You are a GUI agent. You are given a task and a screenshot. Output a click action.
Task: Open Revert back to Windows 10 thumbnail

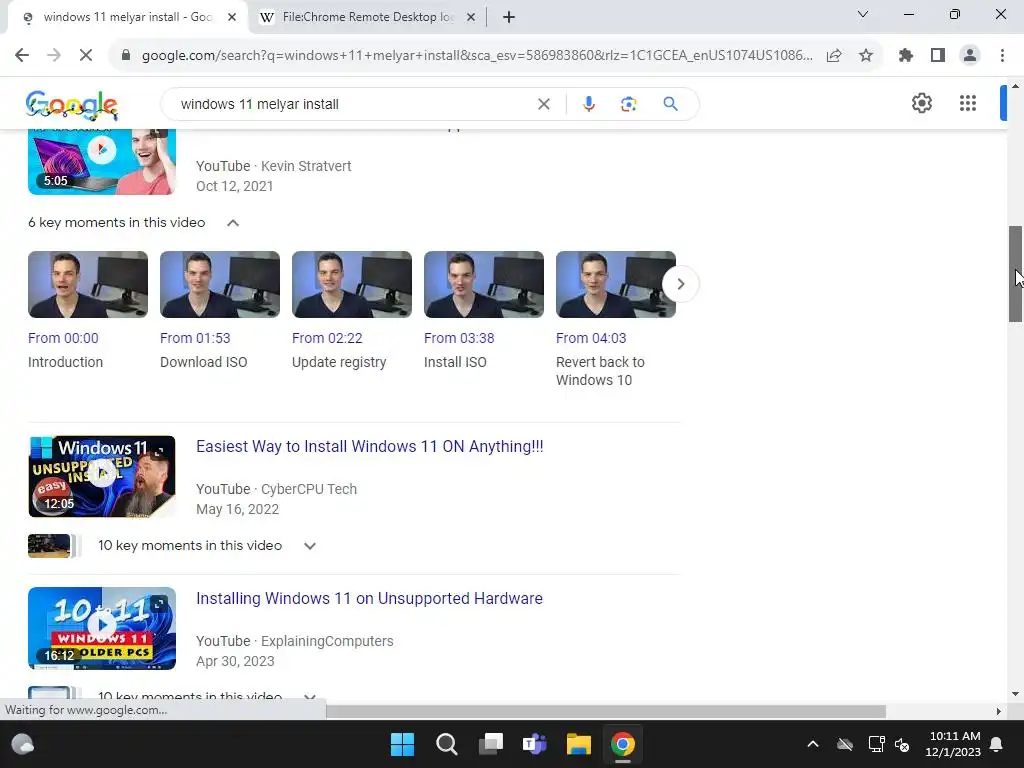tap(616, 284)
